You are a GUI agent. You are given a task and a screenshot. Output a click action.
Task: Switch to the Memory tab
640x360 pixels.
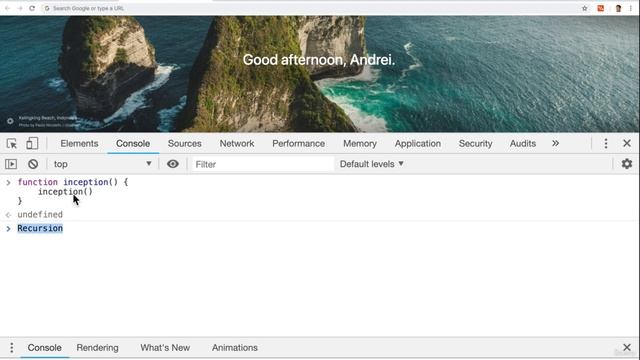(360, 144)
